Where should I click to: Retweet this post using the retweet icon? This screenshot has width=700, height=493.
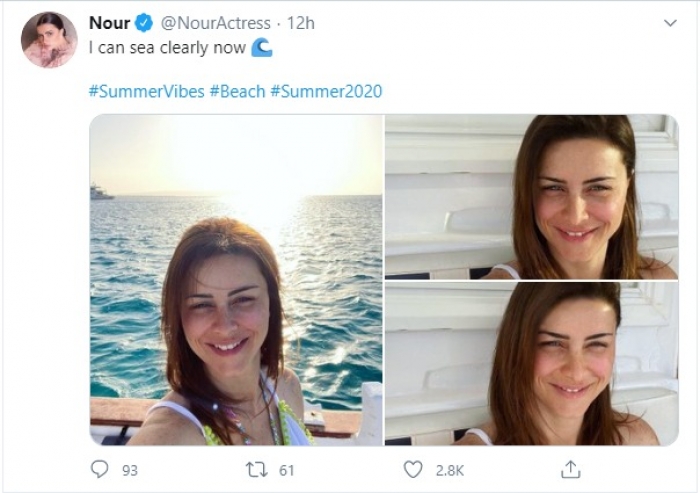[x=255, y=468]
